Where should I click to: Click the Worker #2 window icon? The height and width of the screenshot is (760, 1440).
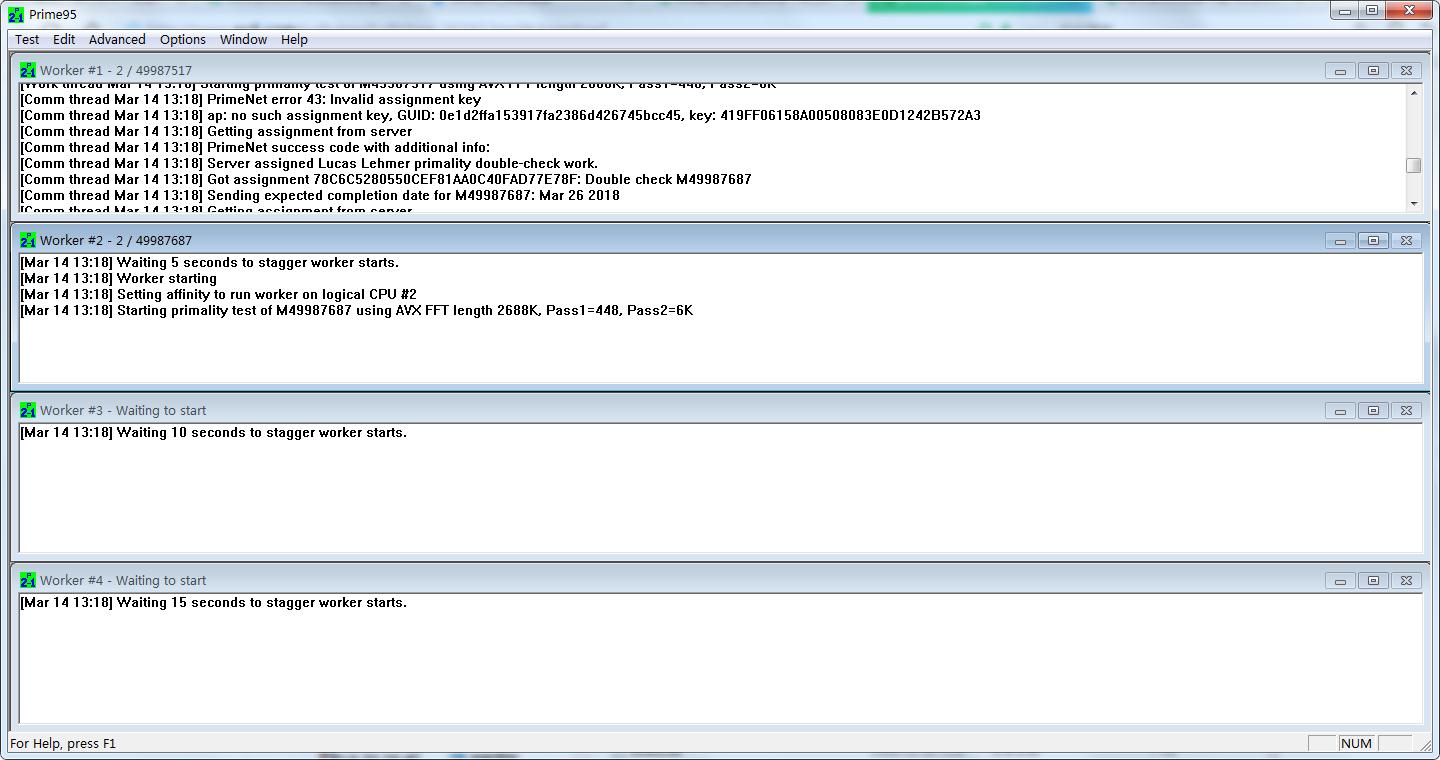[x=28, y=240]
